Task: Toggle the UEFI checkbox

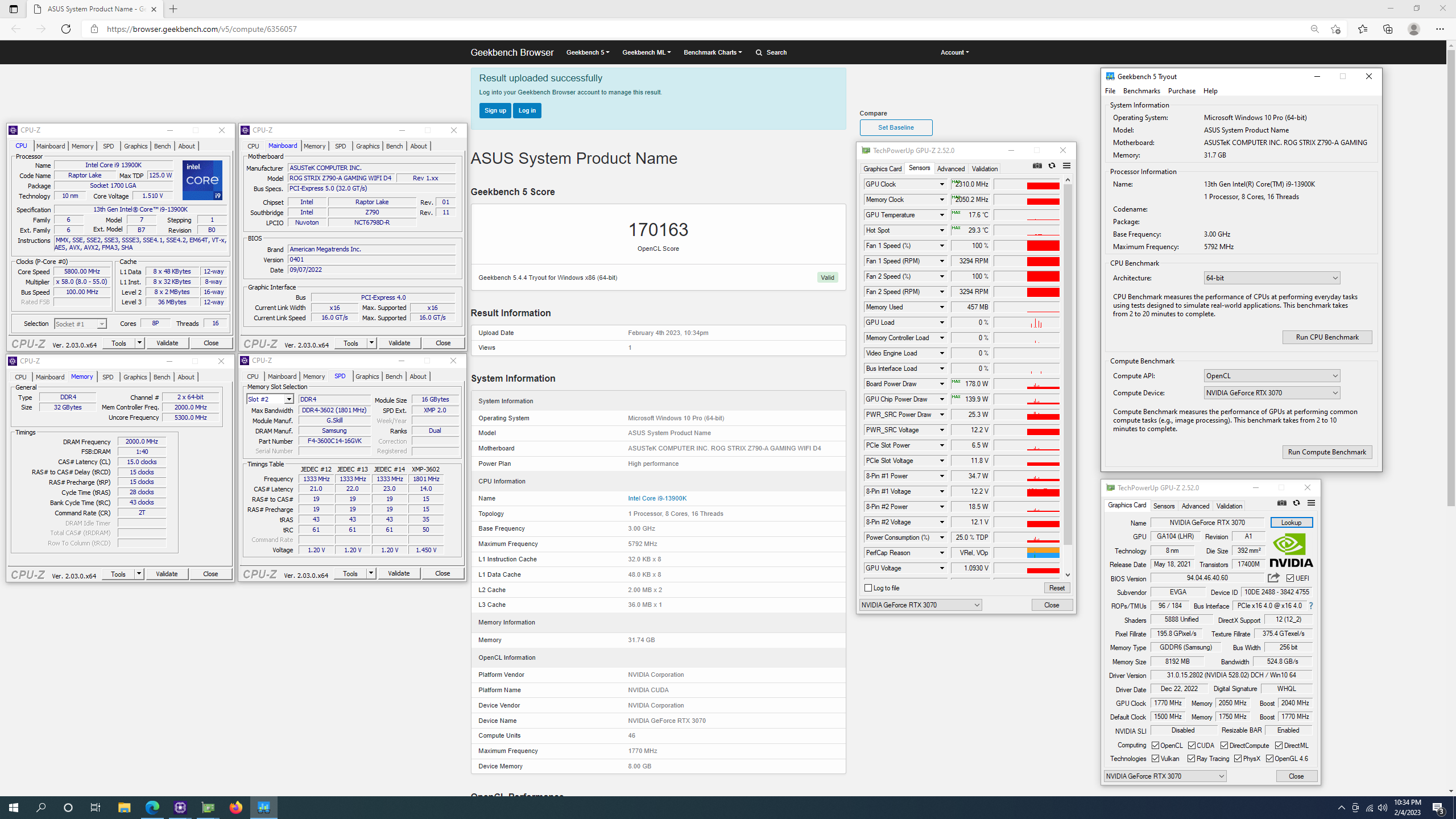Action: coord(1290,578)
